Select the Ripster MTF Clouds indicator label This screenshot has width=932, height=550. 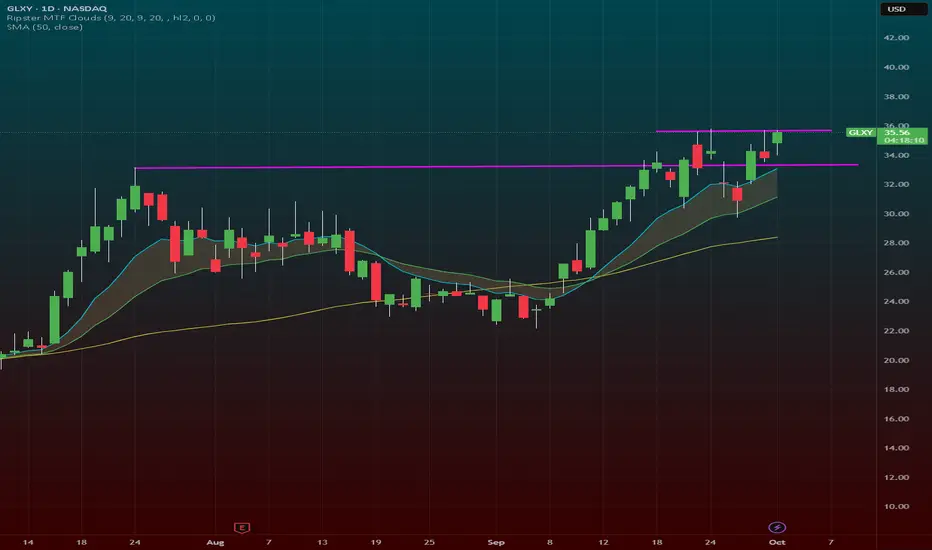coord(111,18)
